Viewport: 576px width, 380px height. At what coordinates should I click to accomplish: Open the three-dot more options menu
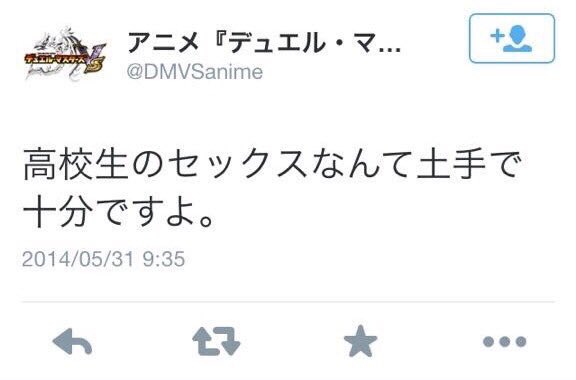[x=505, y=342]
